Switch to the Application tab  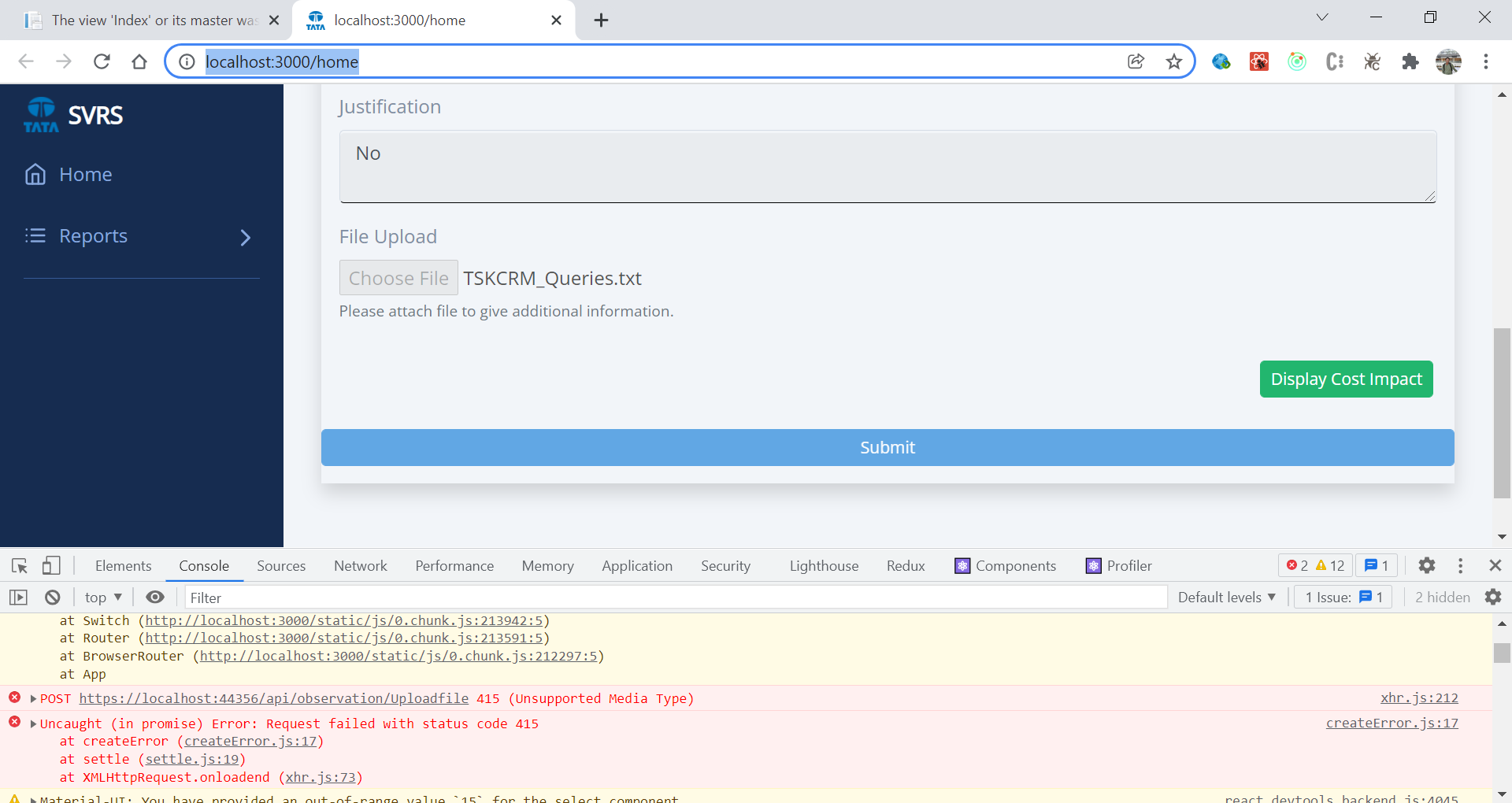pos(637,566)
